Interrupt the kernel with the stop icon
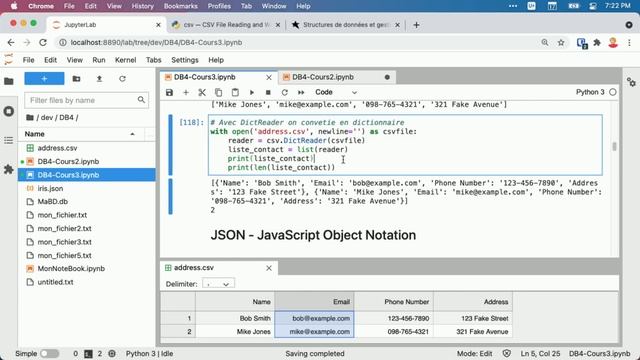Image resolution: width=640 pixels, height=360 pixels. tap(268, 93)
